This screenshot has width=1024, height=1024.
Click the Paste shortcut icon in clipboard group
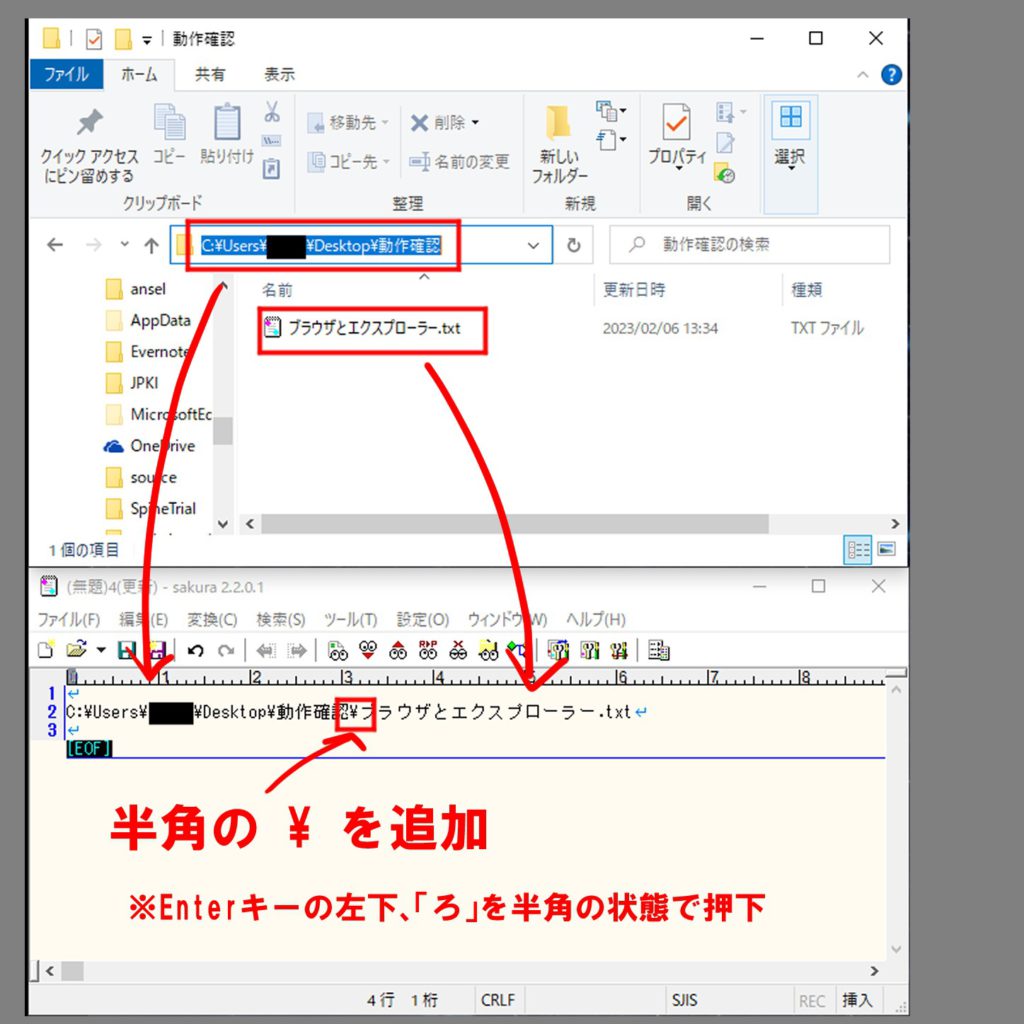tap(272, 169)
